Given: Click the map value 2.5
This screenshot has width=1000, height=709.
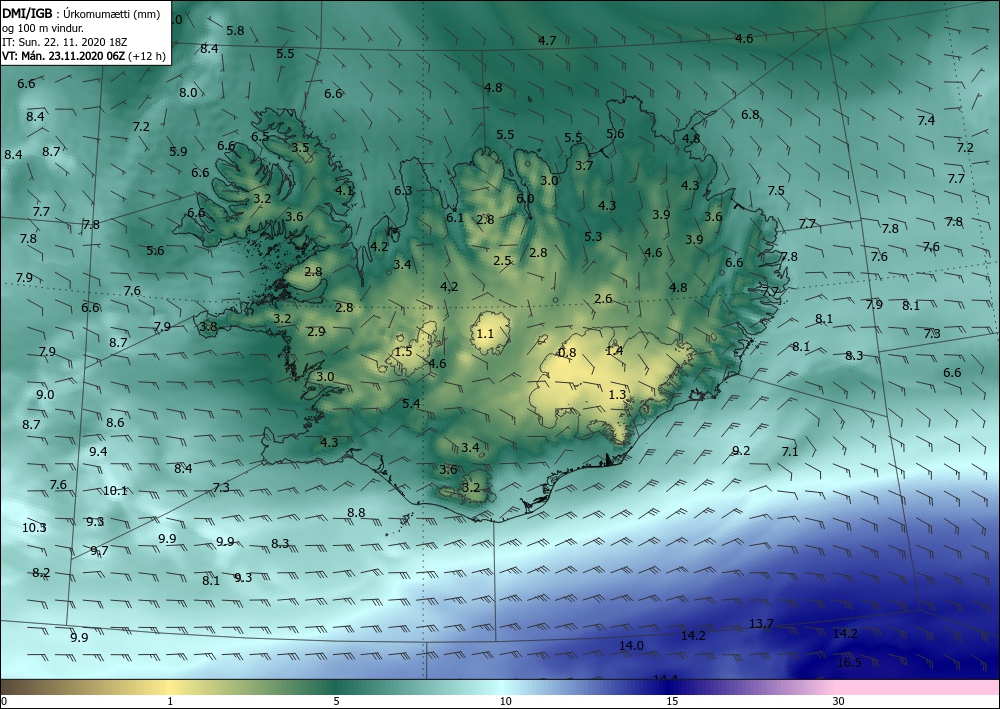Looking at the screenshot, I should click(x=503, y=261).
